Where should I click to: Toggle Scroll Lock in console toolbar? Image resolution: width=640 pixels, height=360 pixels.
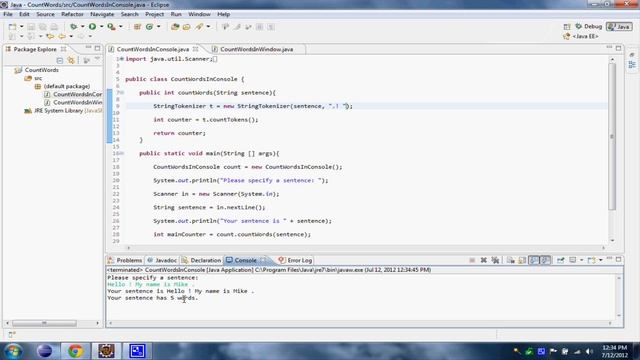click(x=522, y=260)
